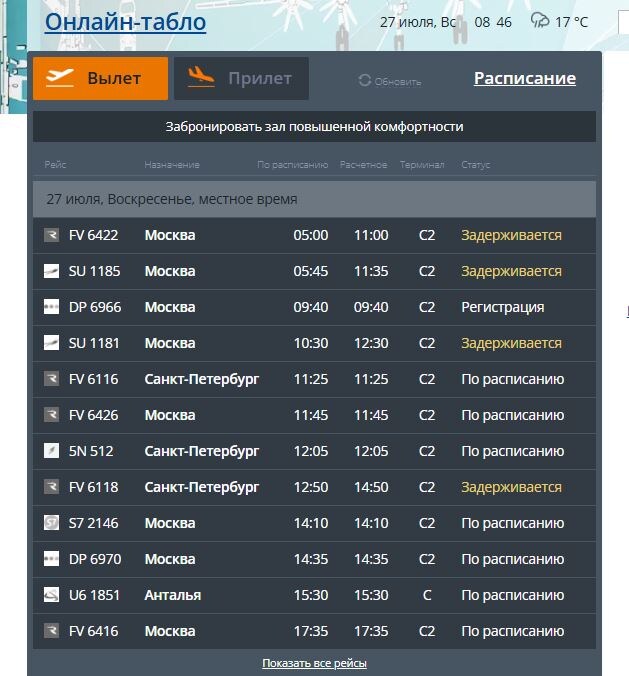The image size is (629, 676).
Task: Click the 08 46 clock in header
Action: click(493, 22)
